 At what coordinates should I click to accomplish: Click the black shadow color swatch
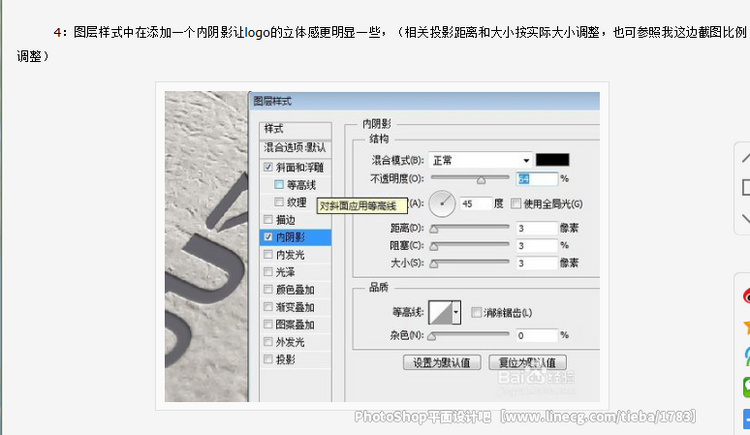552,160
